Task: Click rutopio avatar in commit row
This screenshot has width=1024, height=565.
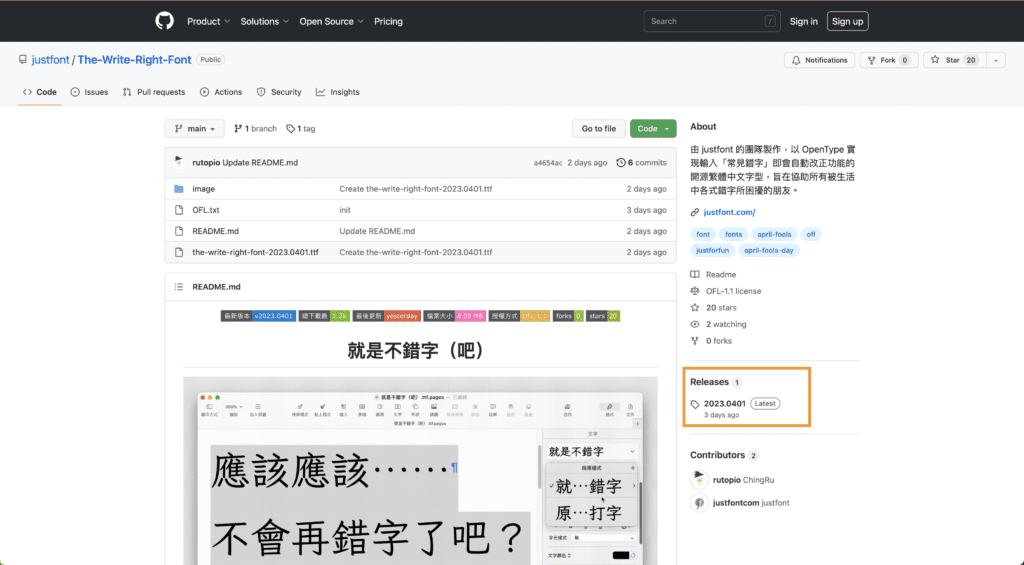Action: pos(179,162)
